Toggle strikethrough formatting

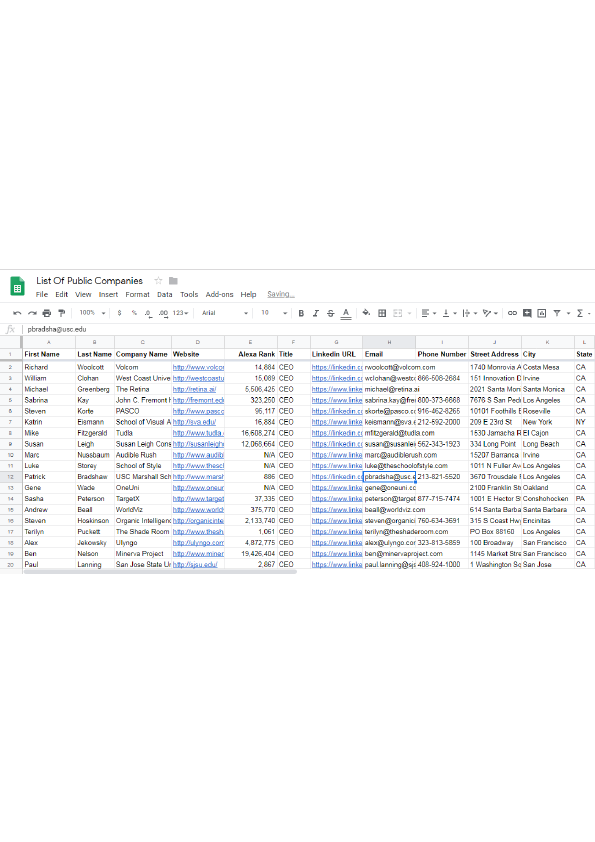[330, 313]
